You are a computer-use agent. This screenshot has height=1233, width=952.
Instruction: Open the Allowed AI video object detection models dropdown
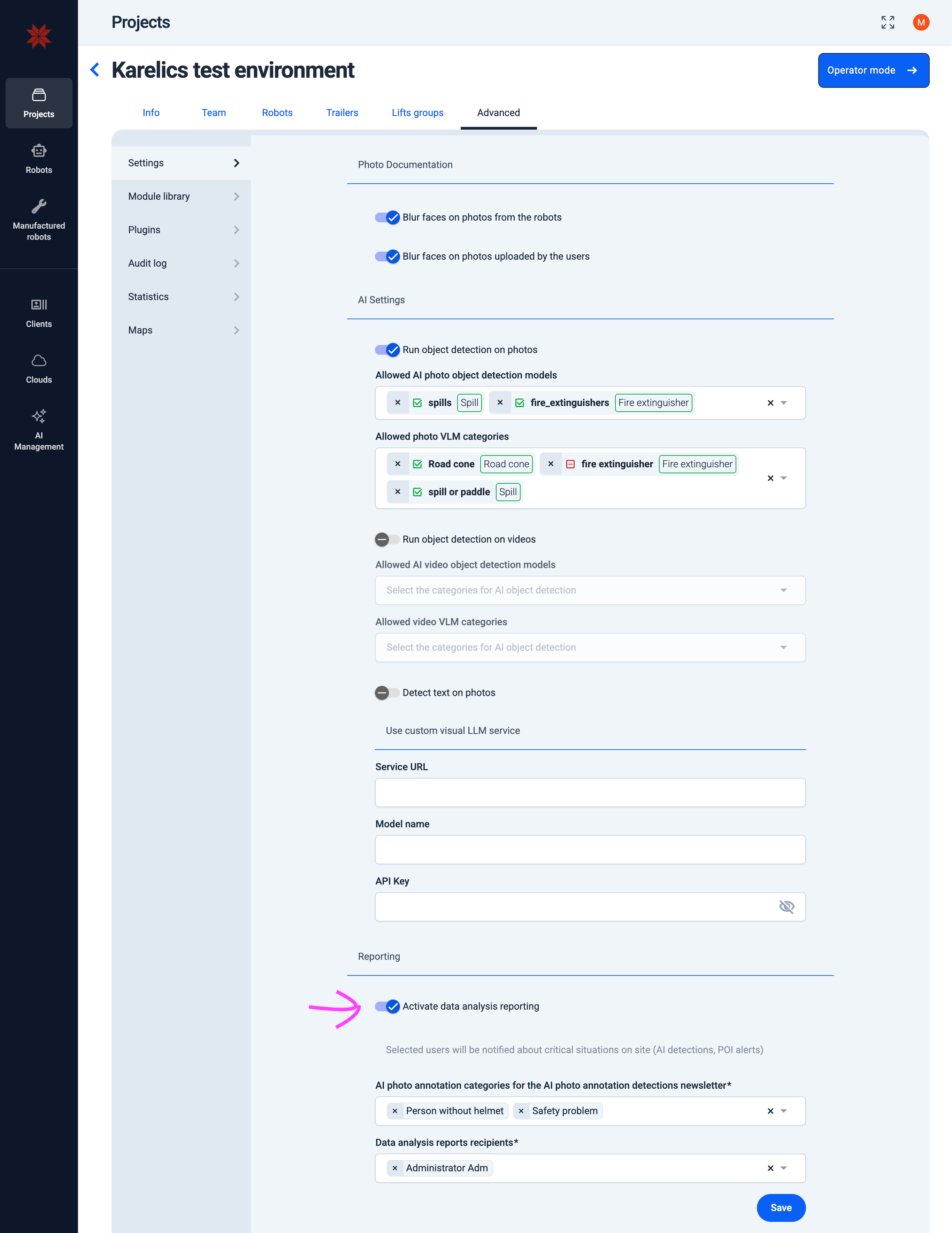click(x=784, y=590)
